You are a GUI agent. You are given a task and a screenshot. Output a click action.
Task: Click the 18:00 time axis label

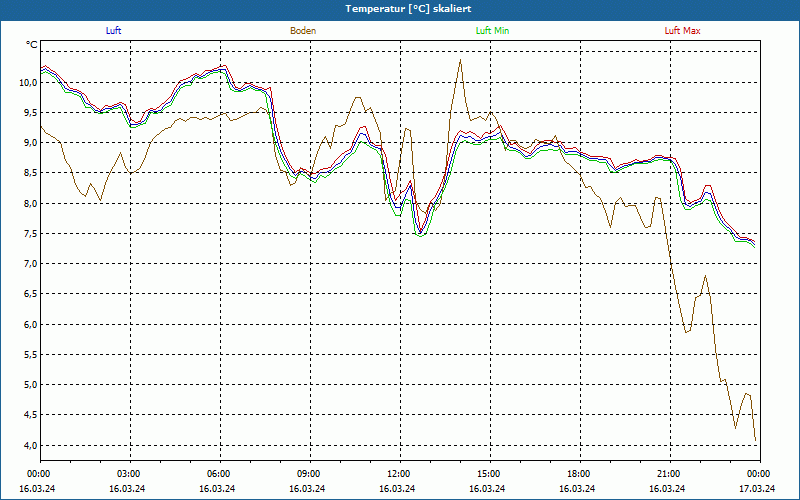coord(580,474)
